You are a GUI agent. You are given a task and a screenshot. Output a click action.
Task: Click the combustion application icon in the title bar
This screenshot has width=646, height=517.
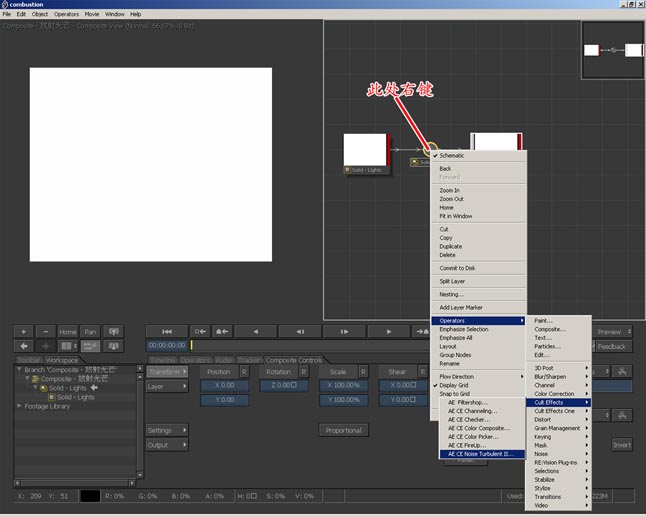tap(5, 5)
